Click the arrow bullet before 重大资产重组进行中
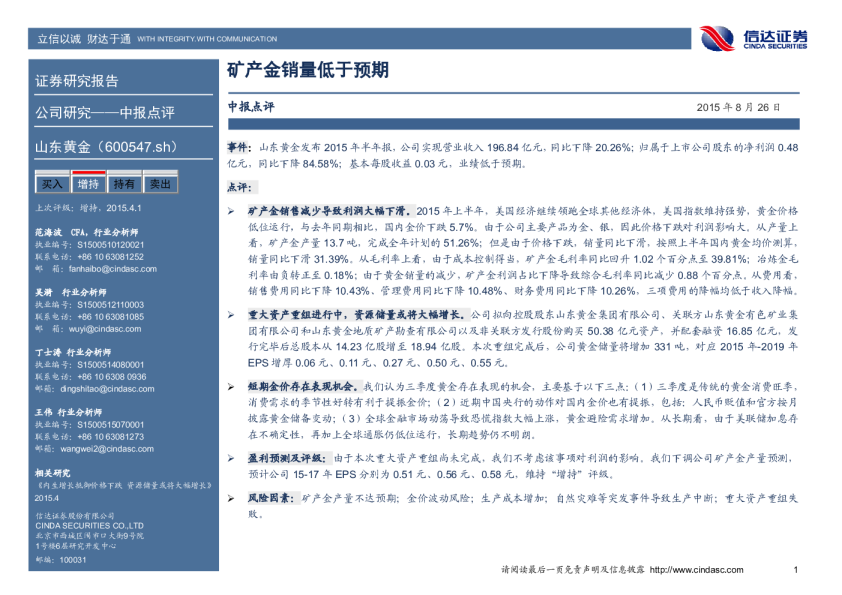 pyautogui.click(x=231, y=313)
